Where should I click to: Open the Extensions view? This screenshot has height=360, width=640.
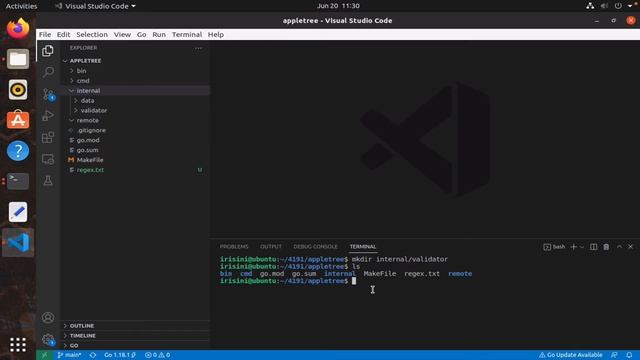[x=48, y=137]
